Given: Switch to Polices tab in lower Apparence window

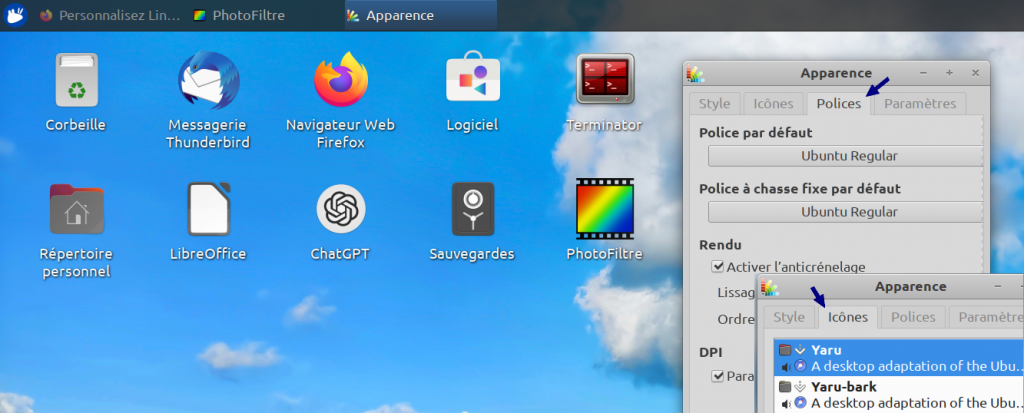Looking at the screenshot, I should [913, 317].
